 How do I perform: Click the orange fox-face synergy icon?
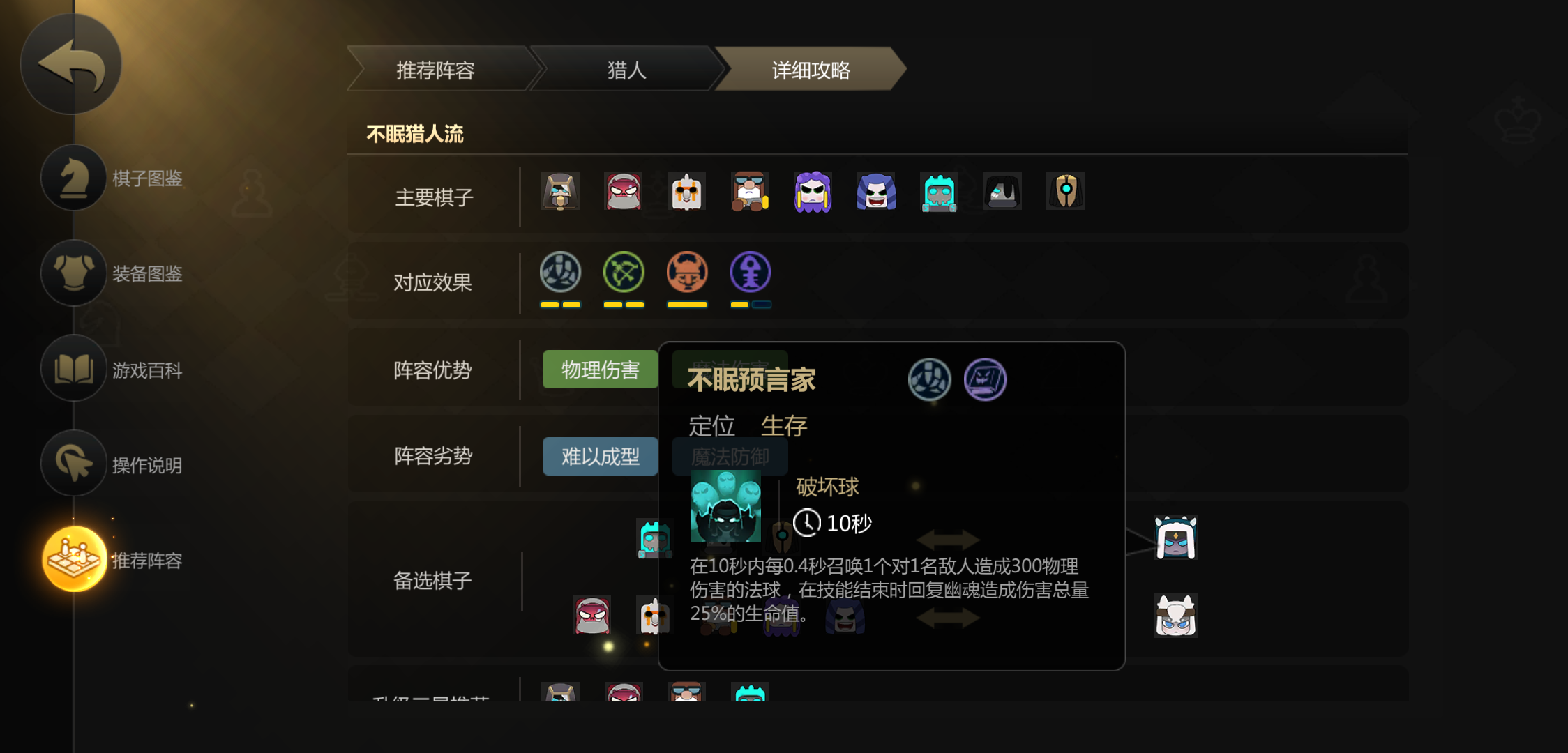click(x=687, y=273)
